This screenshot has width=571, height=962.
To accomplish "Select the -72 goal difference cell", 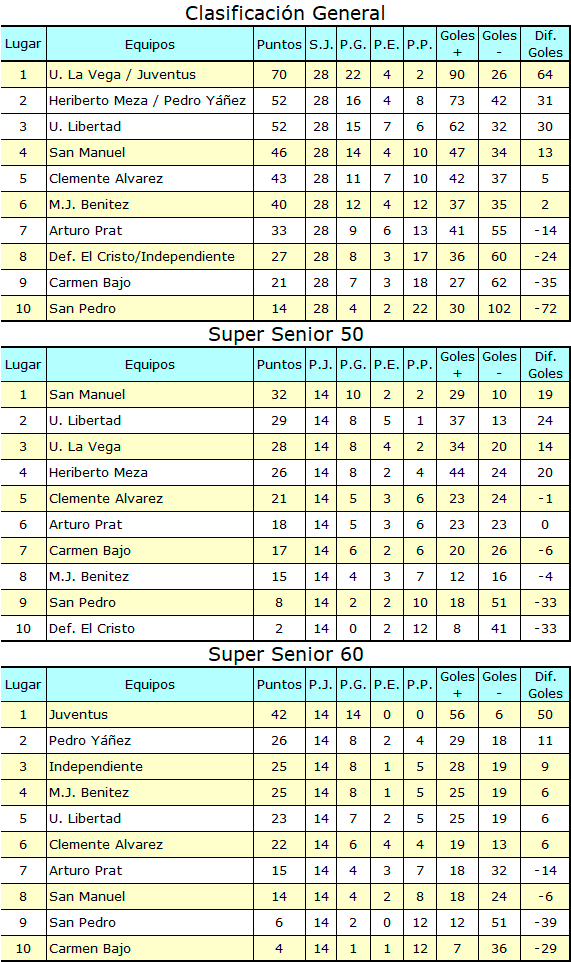I will 545,309.
